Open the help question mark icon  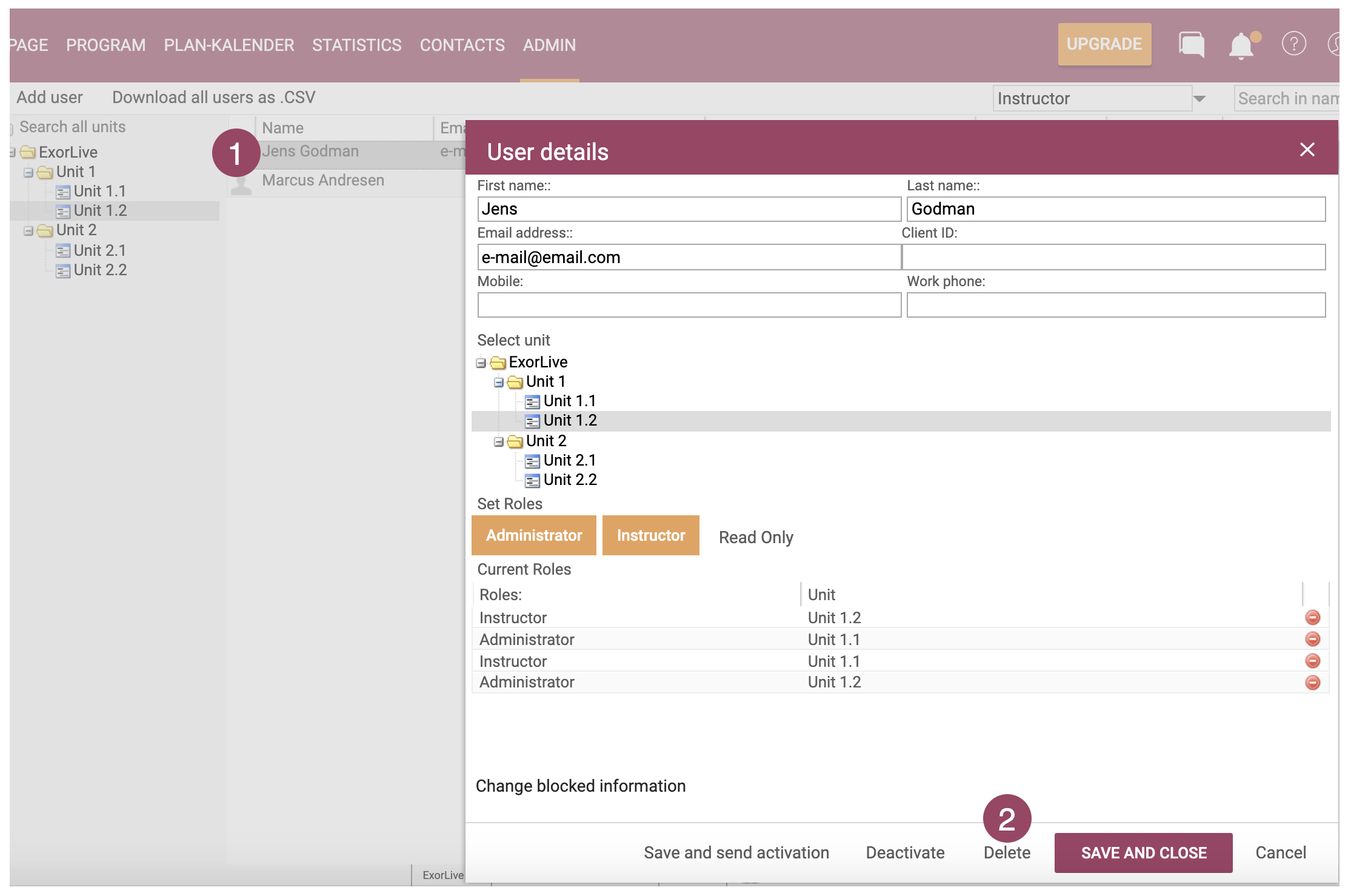[x=1293, y=44]
